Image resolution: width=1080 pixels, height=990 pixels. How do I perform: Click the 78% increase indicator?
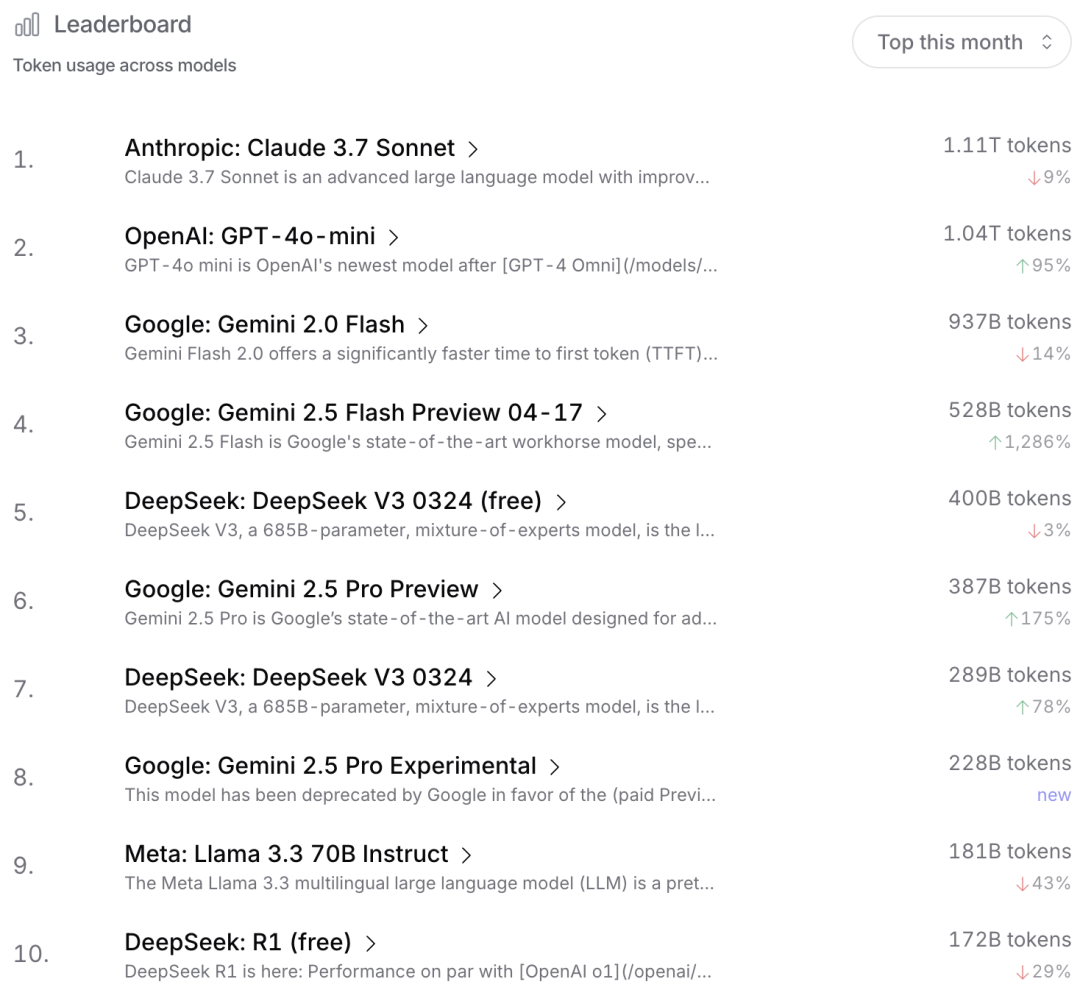coord(1043,706)
